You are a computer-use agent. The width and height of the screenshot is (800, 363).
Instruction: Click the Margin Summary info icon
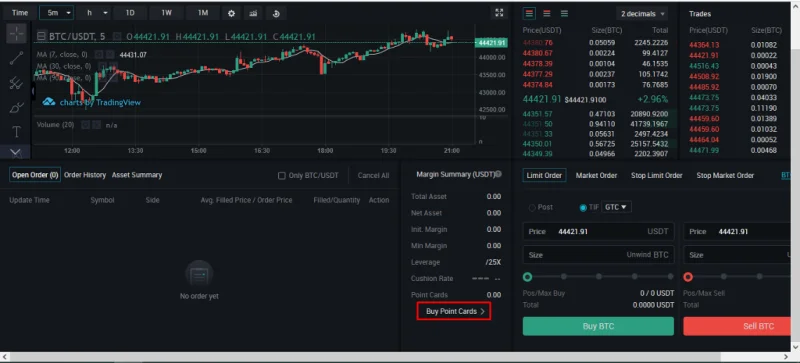tap(498, 175)
